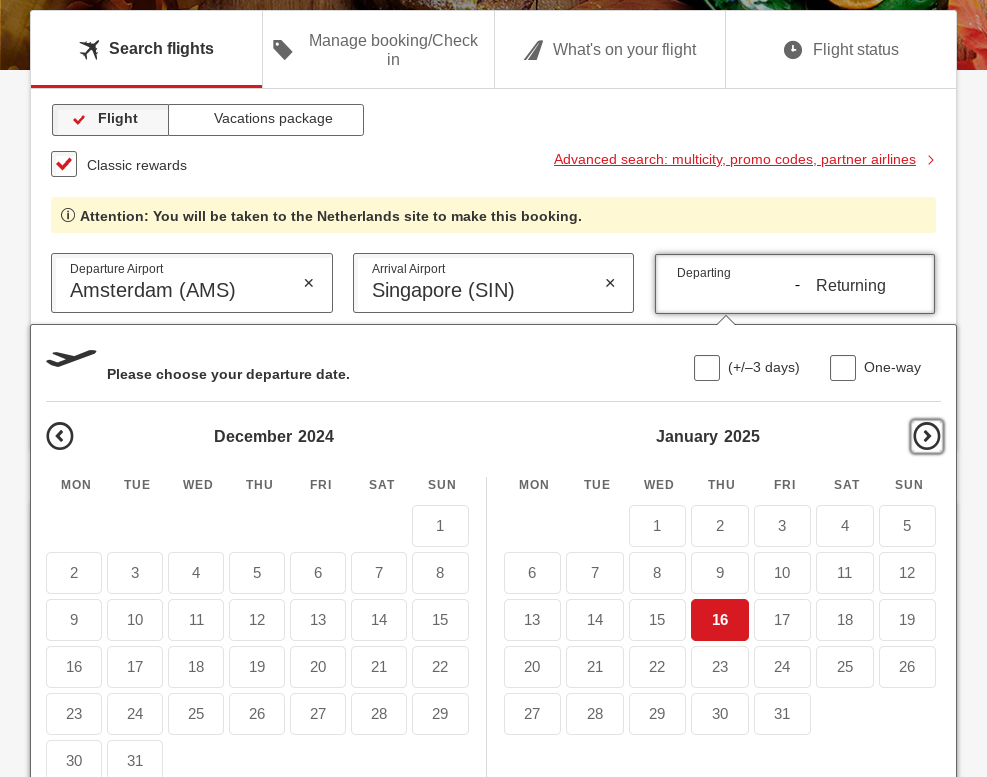Open the Search flights tab
Viewport: 987px width, 777px height.
click(x=146, y=49)
